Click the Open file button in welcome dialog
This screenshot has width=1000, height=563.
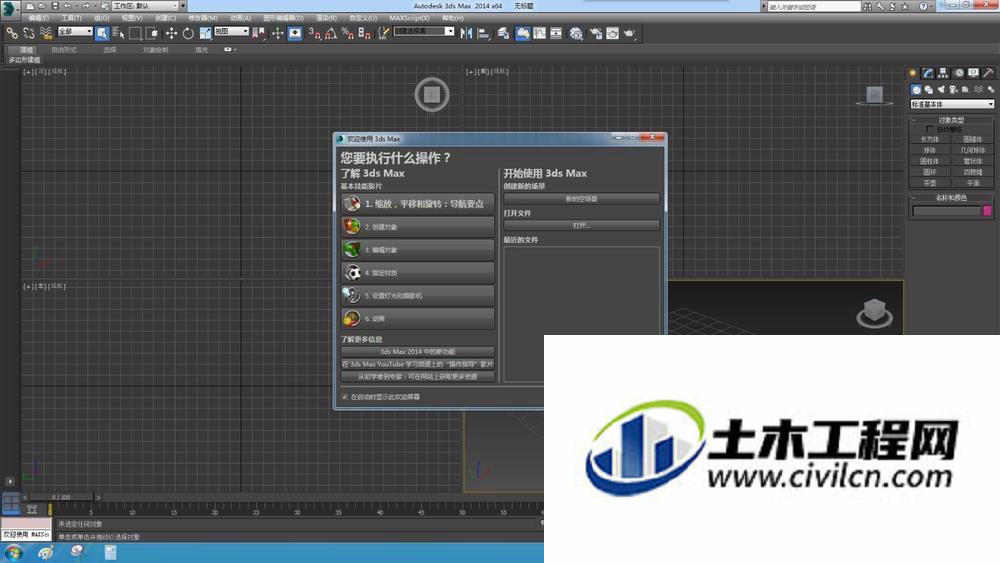(x=582, y=225)
